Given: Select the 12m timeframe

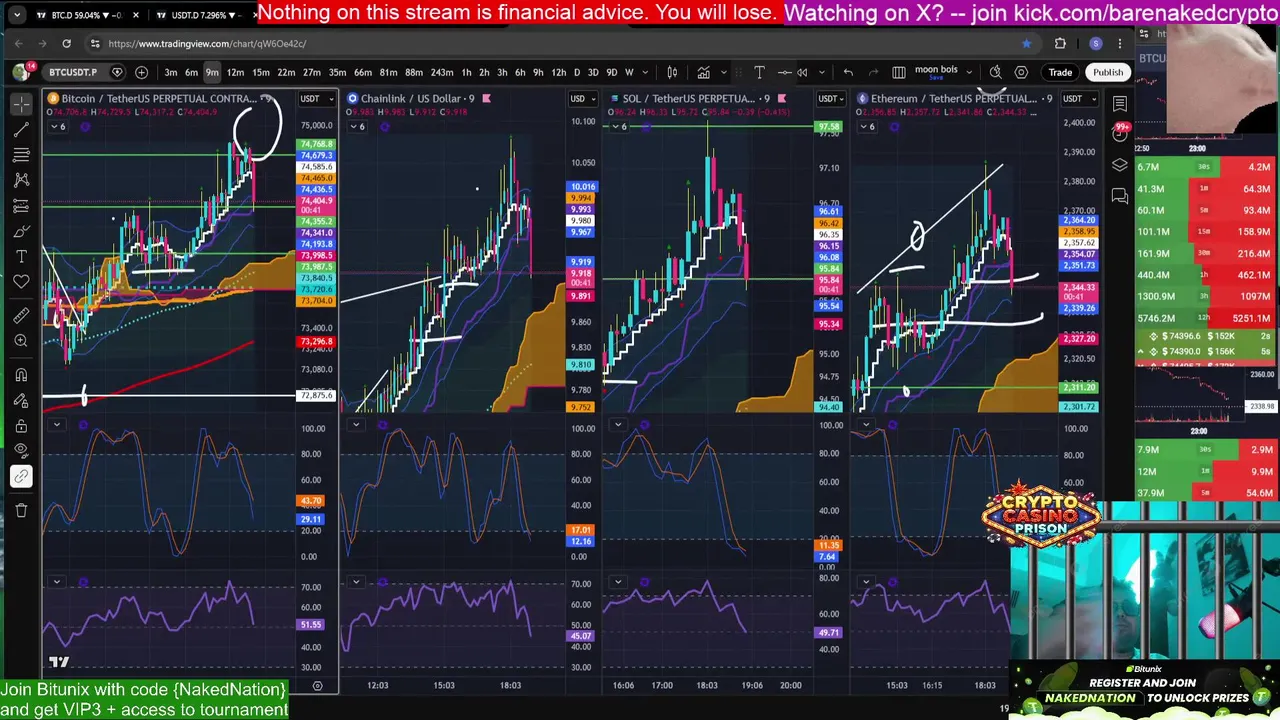Looking at the screenshot, I should point(235,72).
